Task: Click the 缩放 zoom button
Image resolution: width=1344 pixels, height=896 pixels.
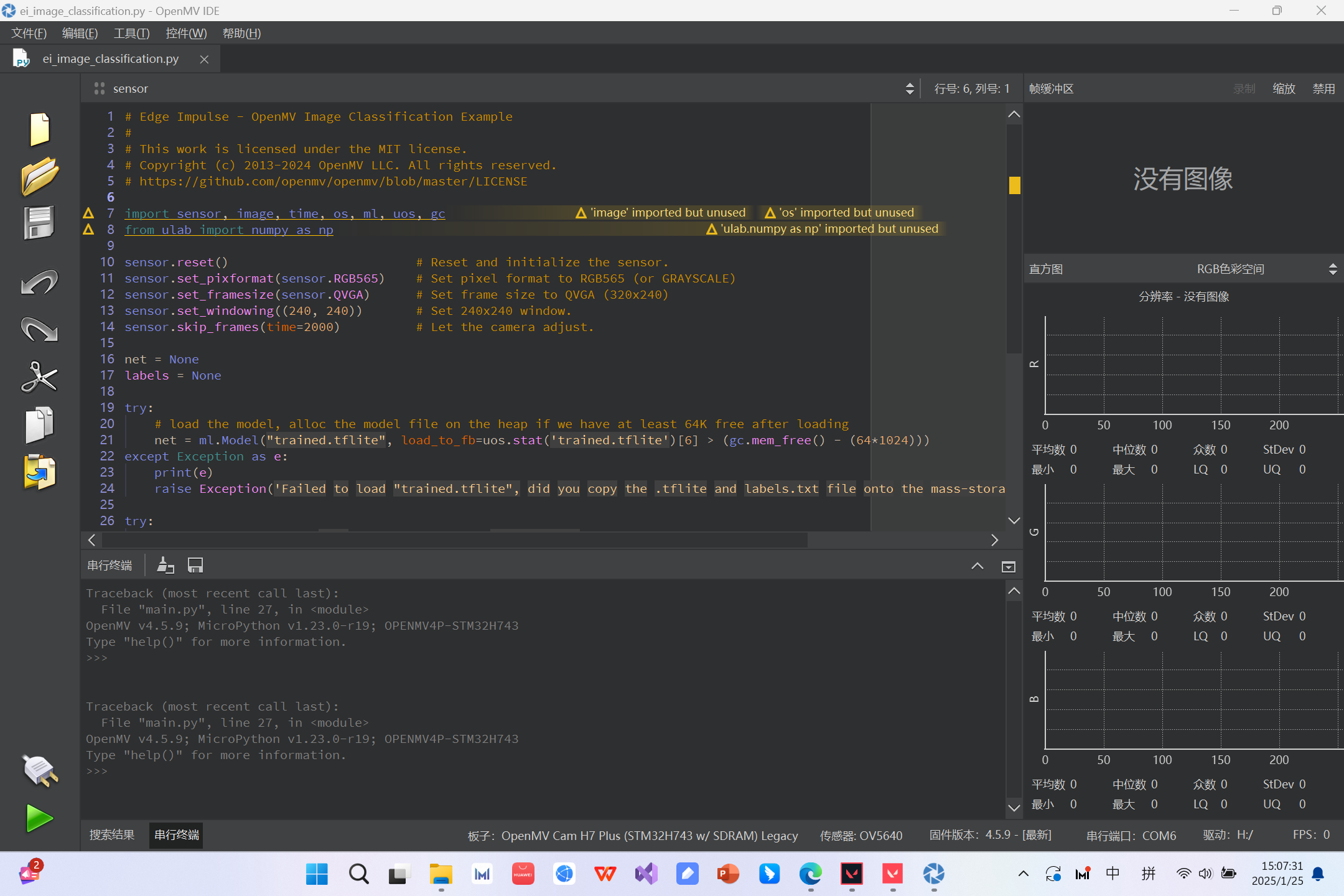Action: pos(1284,88)
